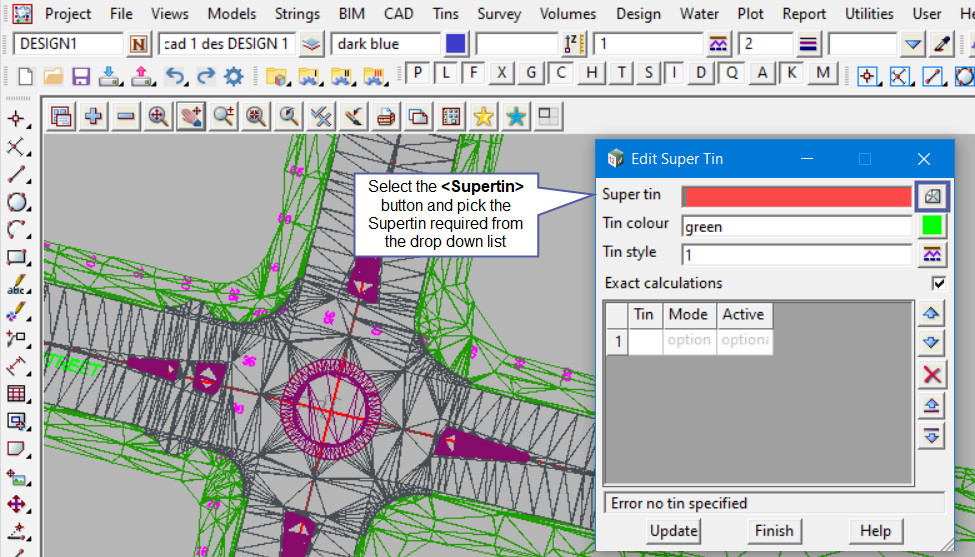
Task: Click the view's zoom-in plus icon
Action: pyautogui.click(x=94, y=116)
